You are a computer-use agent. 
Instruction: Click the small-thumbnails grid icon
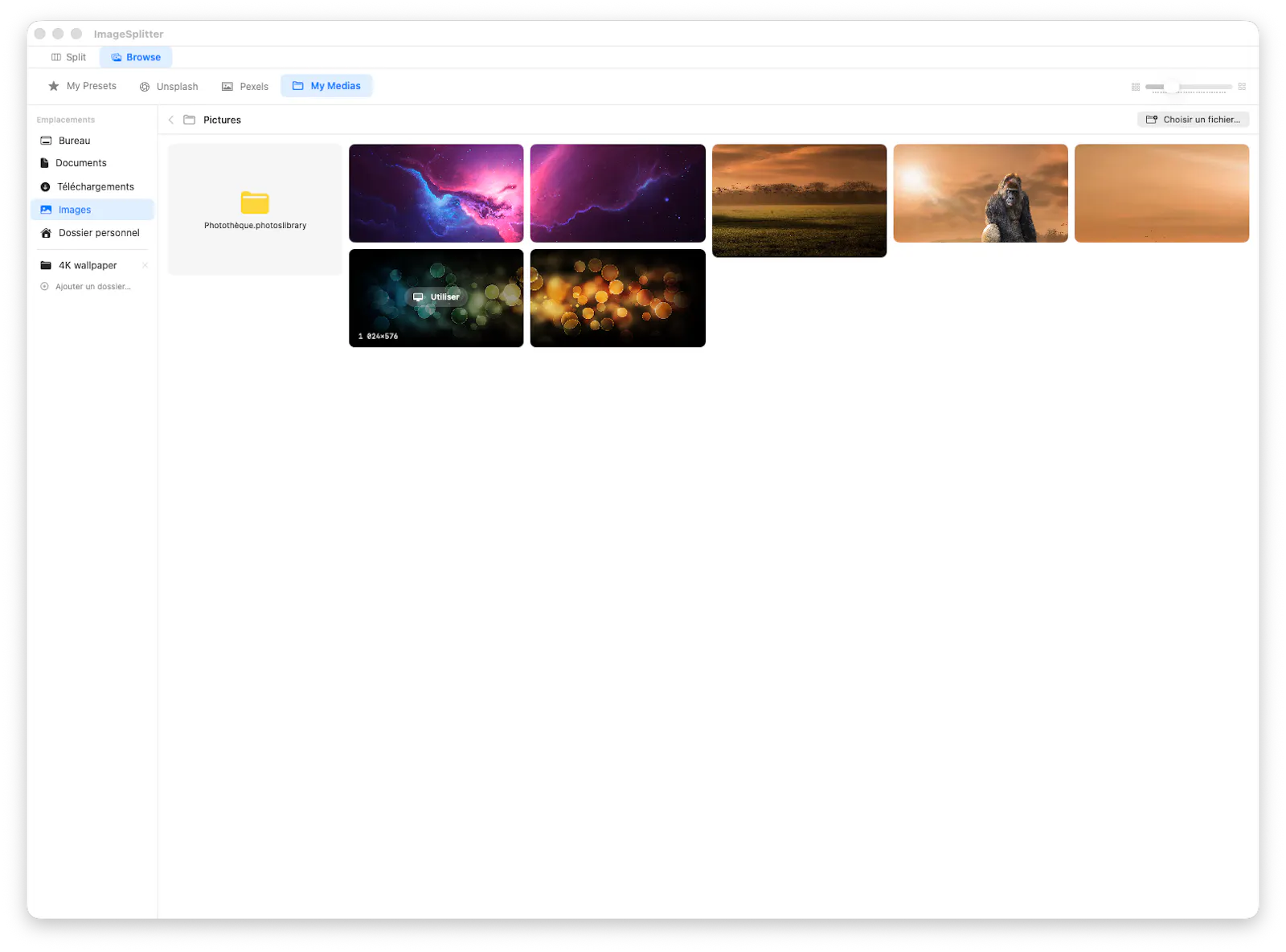coord(1136,87)
